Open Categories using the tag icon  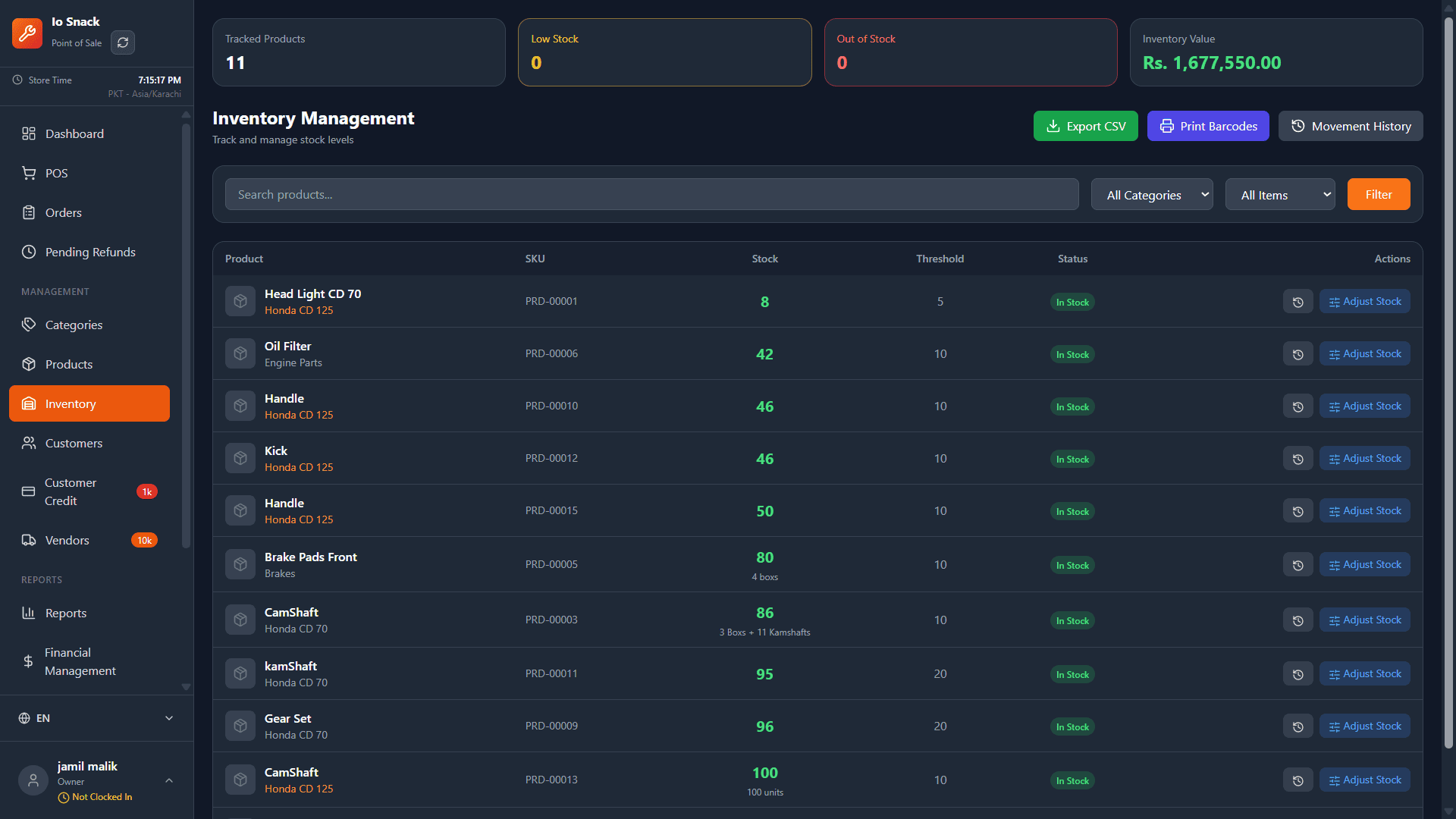[x=29, y=325]
